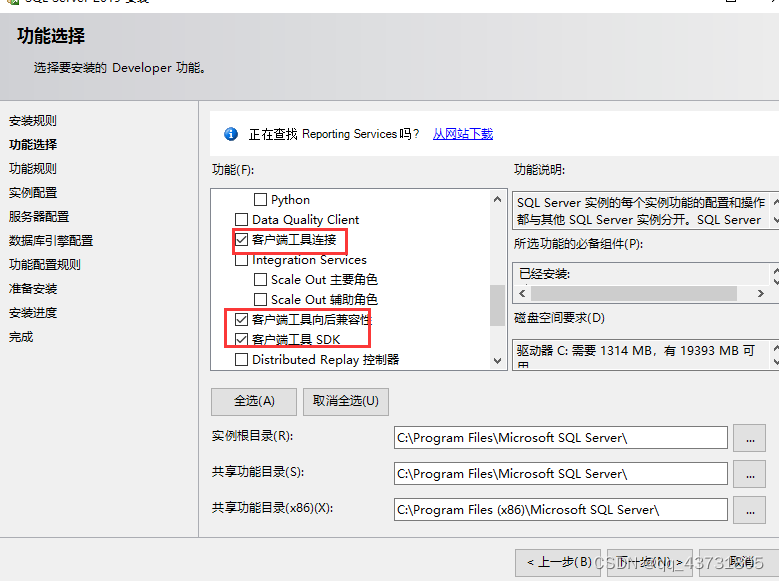The height and width of the screenshot is (581, 779).
Task: Select the 实例配置 step in the sidebar
Action: tap(33, 192)
